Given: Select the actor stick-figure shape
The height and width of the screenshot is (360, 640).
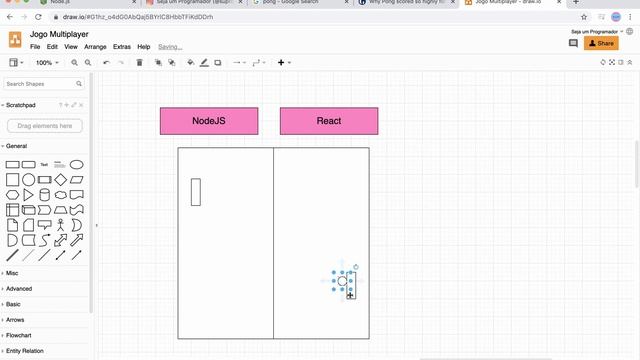Looking at the screenshot, I should pyautogui.click(x=60, y=225).
